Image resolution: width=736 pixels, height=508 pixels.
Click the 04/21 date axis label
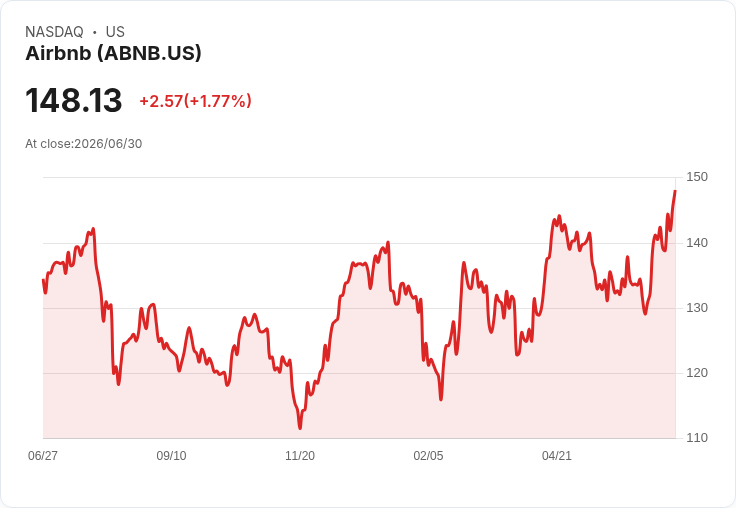[x=557, y=455]
